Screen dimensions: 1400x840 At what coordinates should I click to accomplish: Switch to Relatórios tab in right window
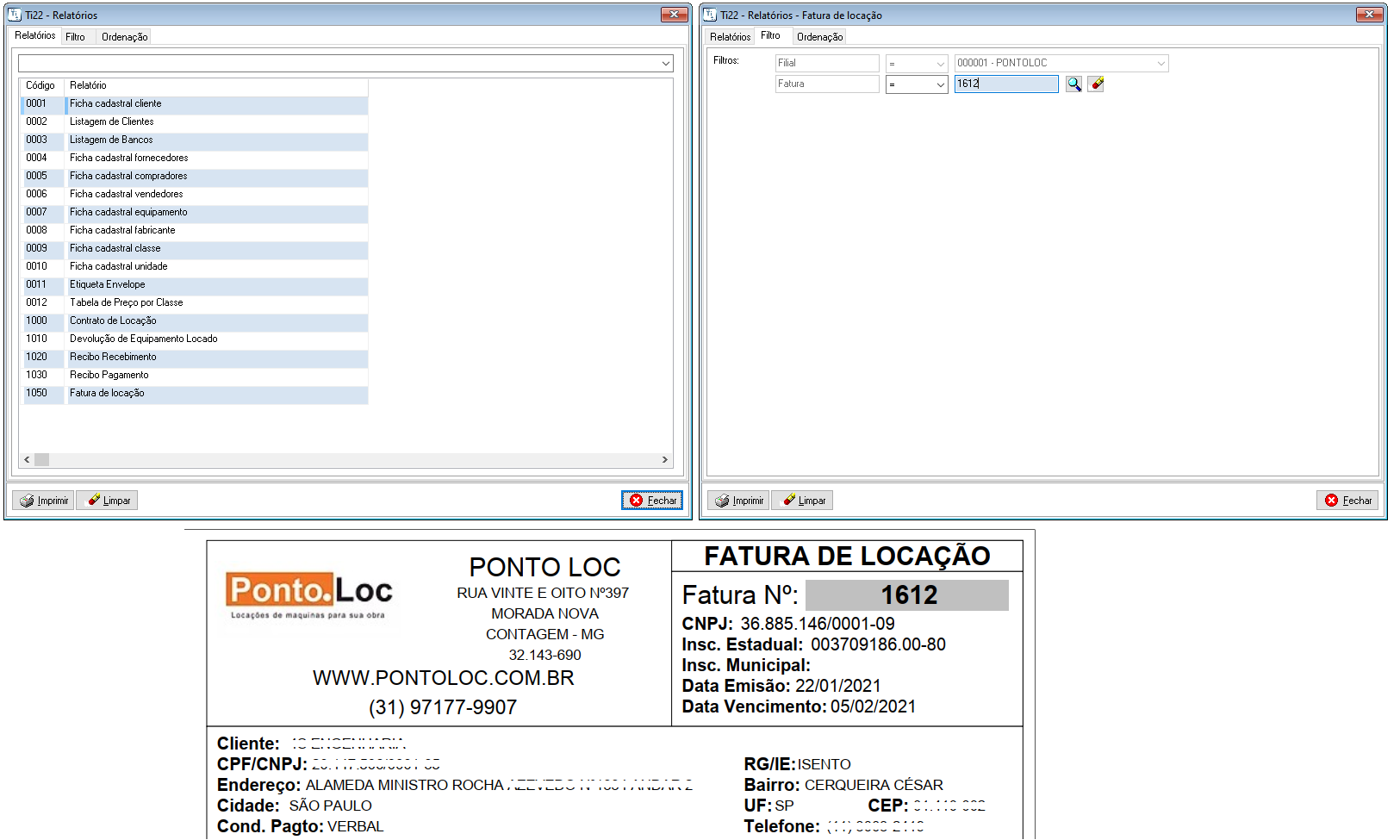[730, 37]
